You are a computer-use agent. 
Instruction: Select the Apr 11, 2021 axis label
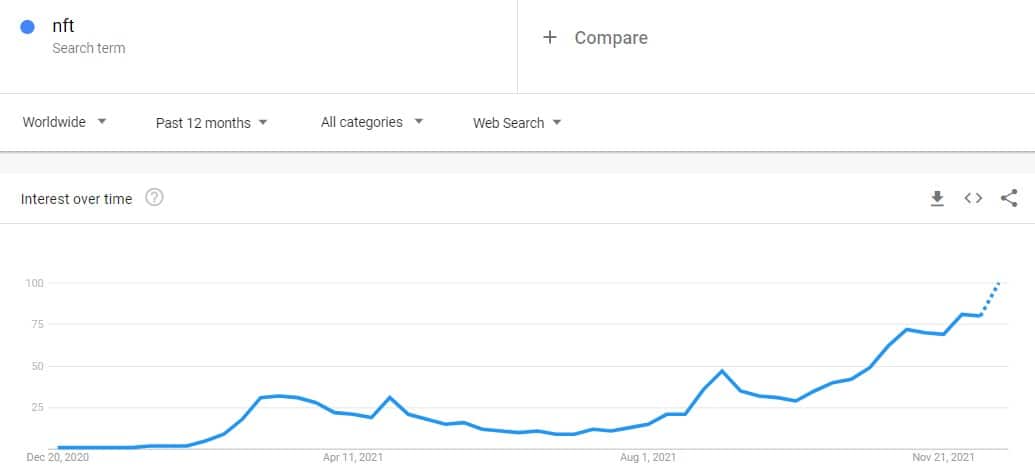(355, 457)
